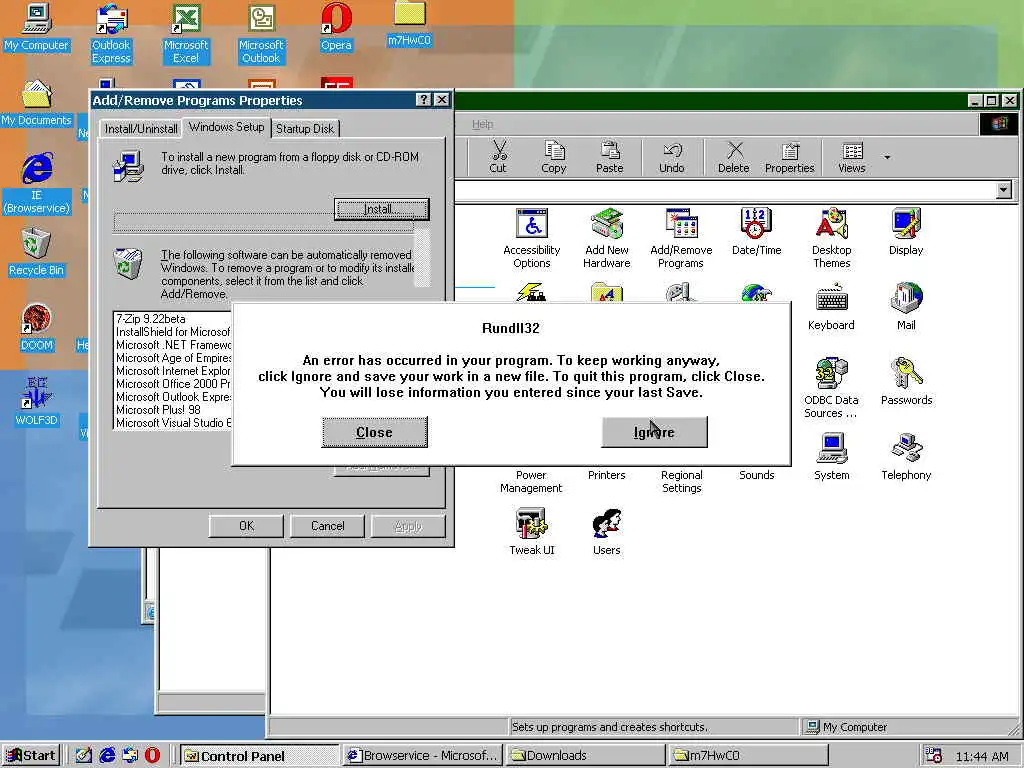
Task: Open the WOLF3D desktop shortcut
Action: (36, 402)
